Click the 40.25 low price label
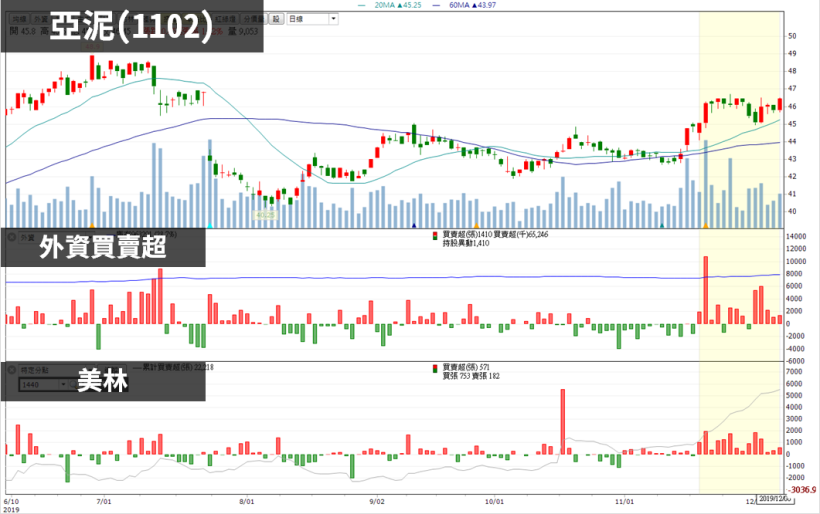 tap(265, 214)
